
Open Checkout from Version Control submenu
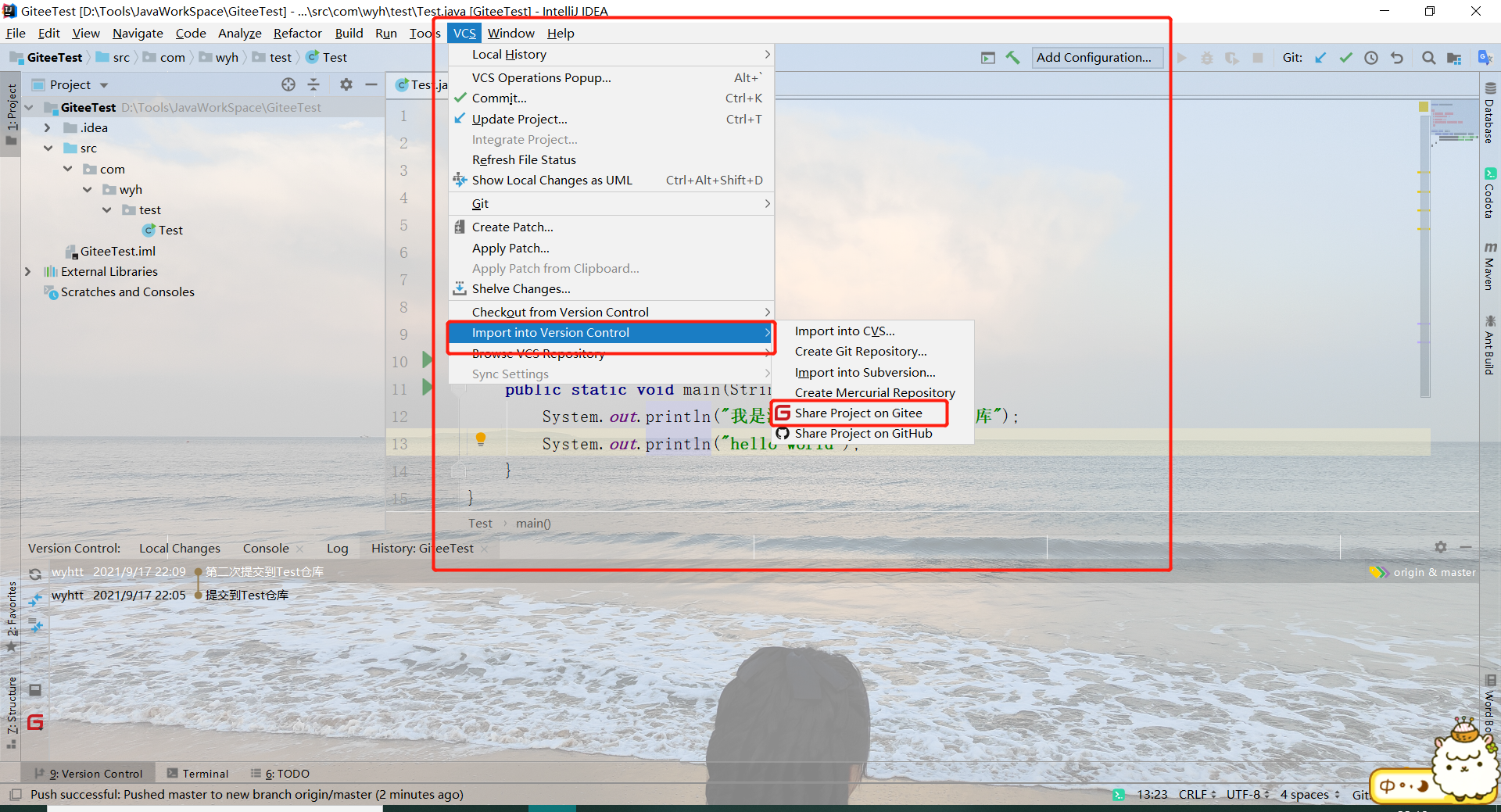[611, 312]
